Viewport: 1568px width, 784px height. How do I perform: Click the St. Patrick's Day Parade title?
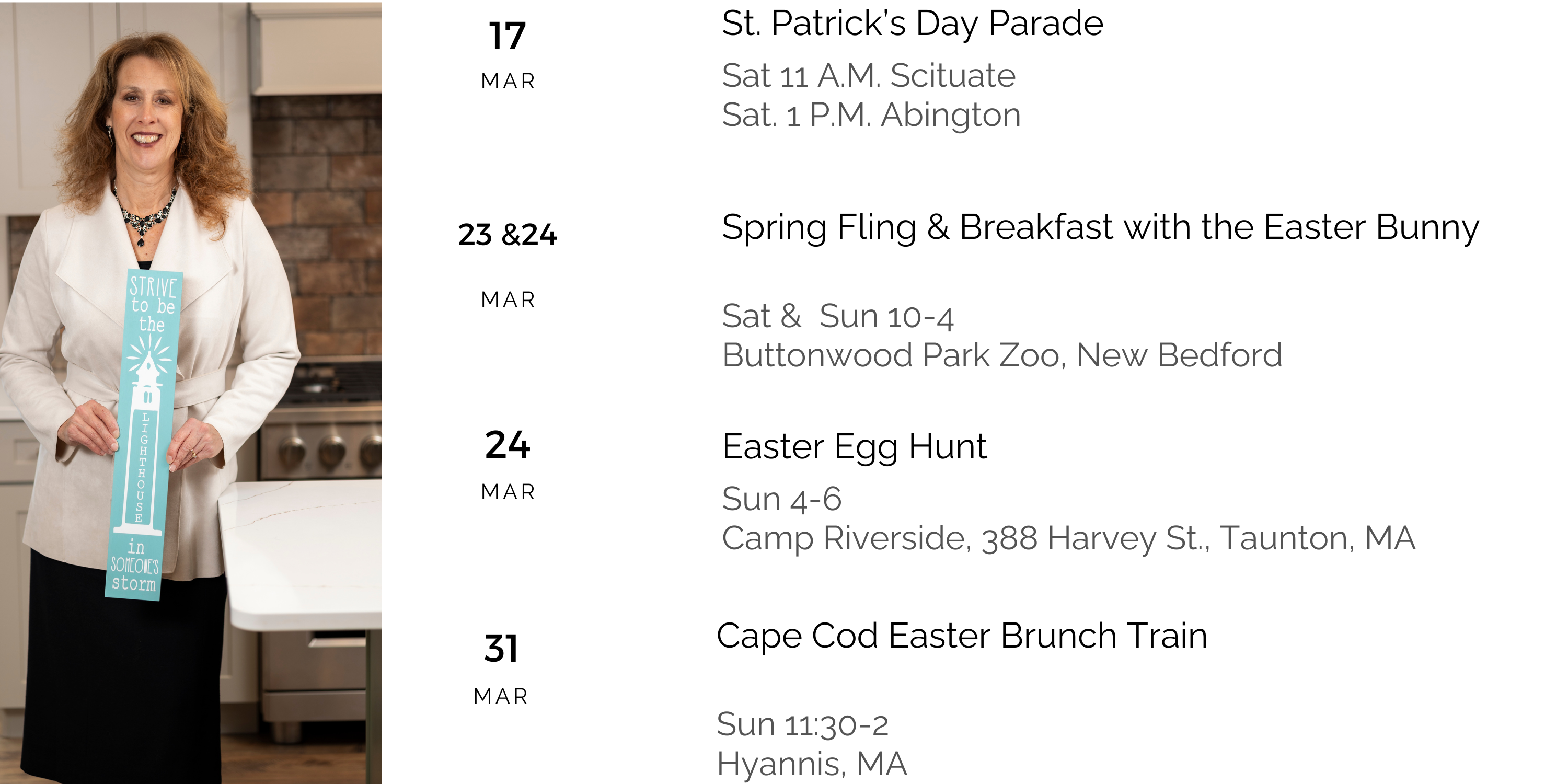pyautogui.click(x=912, y=25)
